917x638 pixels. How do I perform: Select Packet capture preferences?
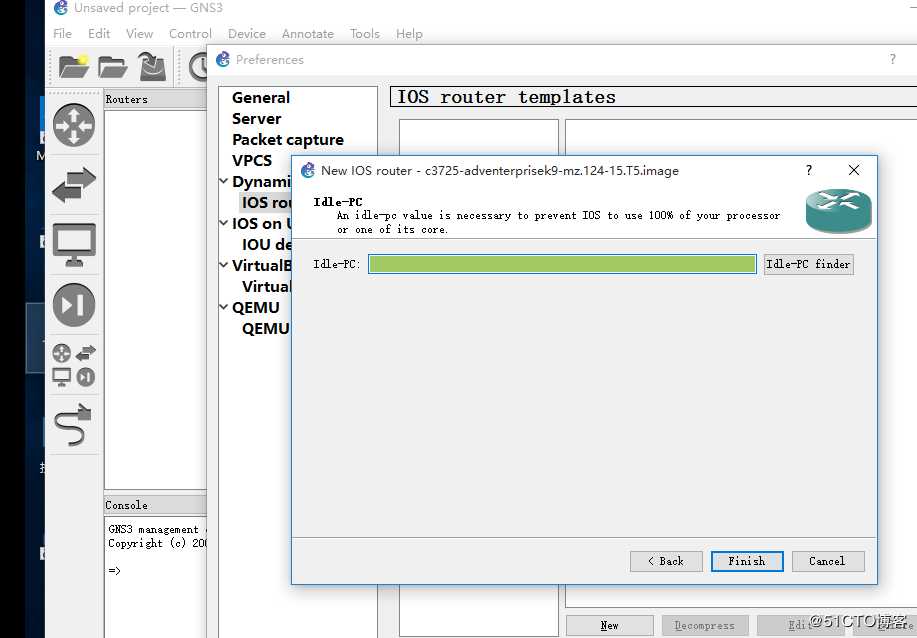(288, 140)
